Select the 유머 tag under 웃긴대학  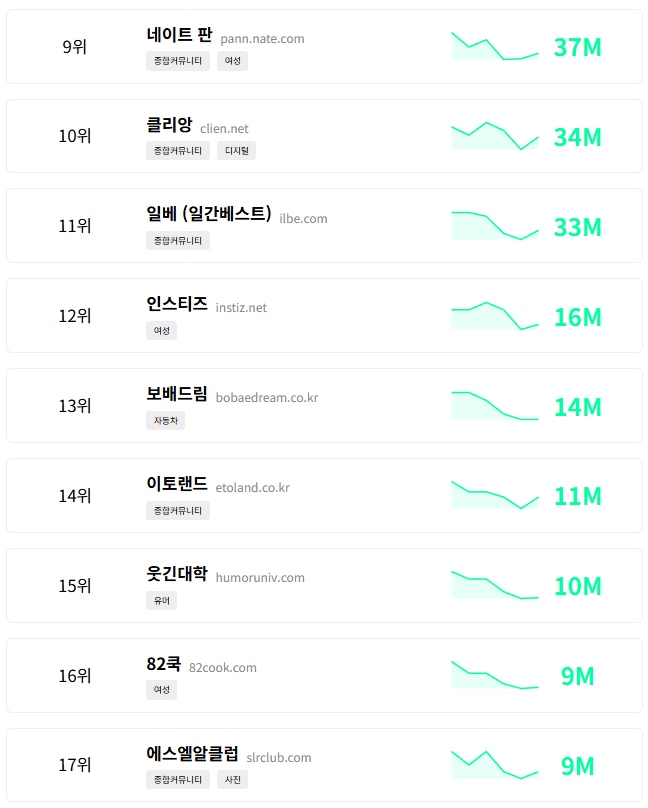(x=161, y=601)
